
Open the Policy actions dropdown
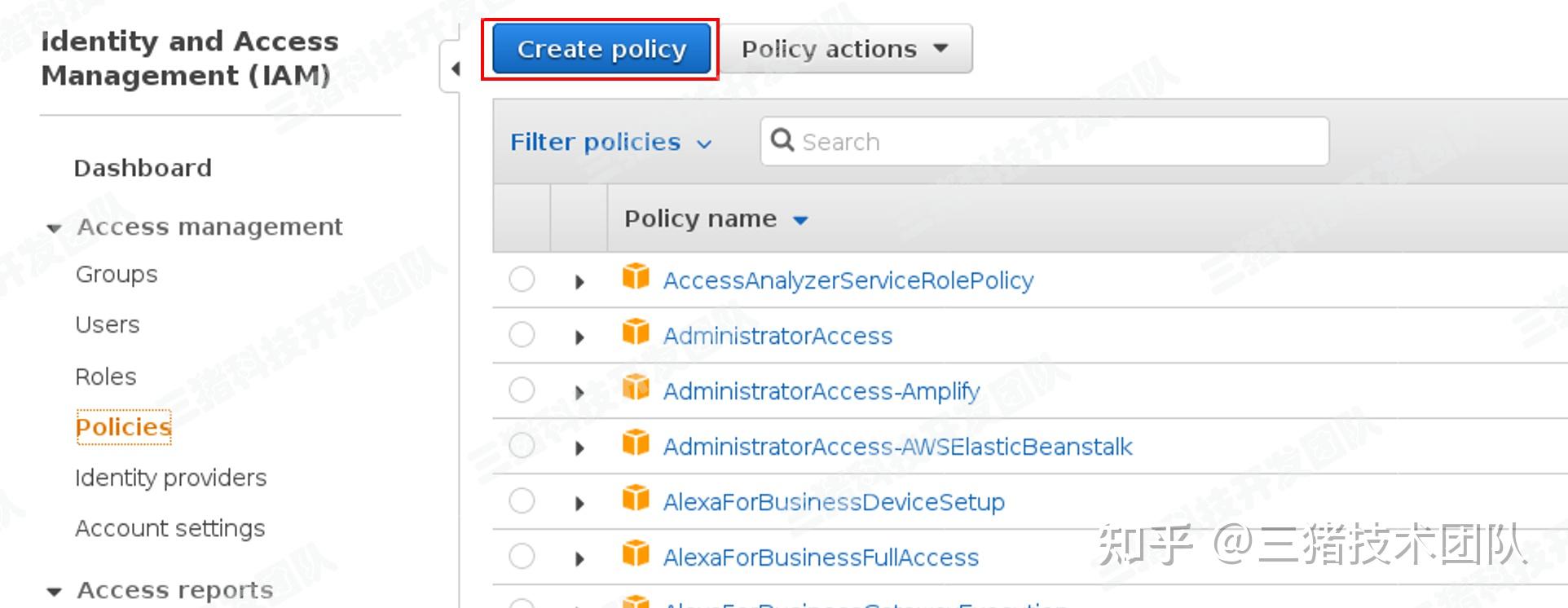pos(844,49)
